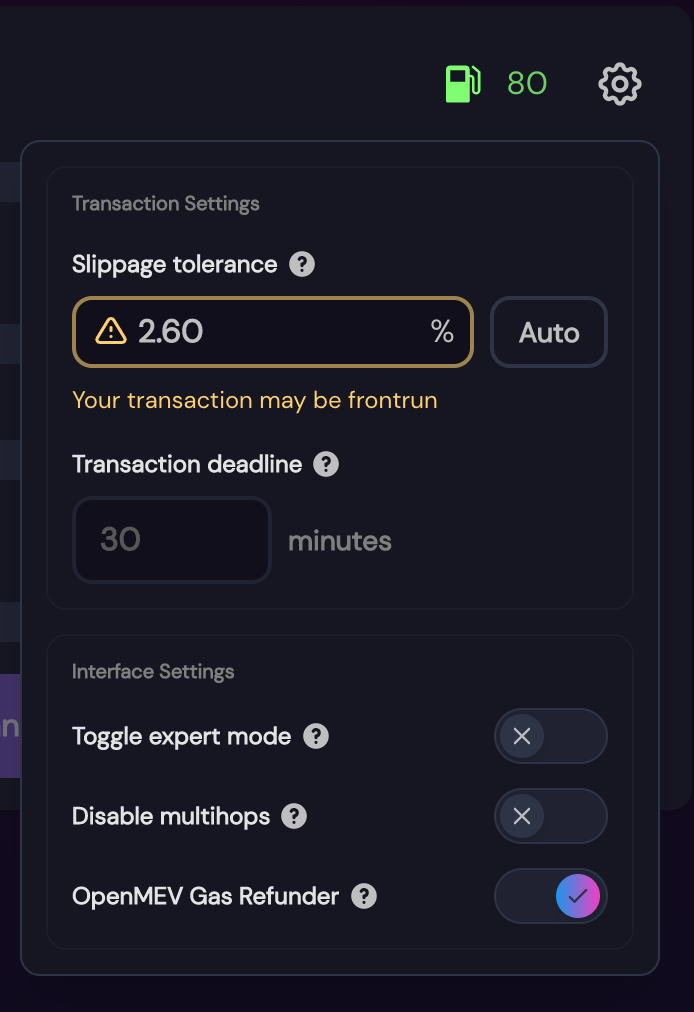Viewport: 694px width, 1012px height.
Task: Switch off the OpenMEV Gas Refunder toggle
Action: point(551,896)
